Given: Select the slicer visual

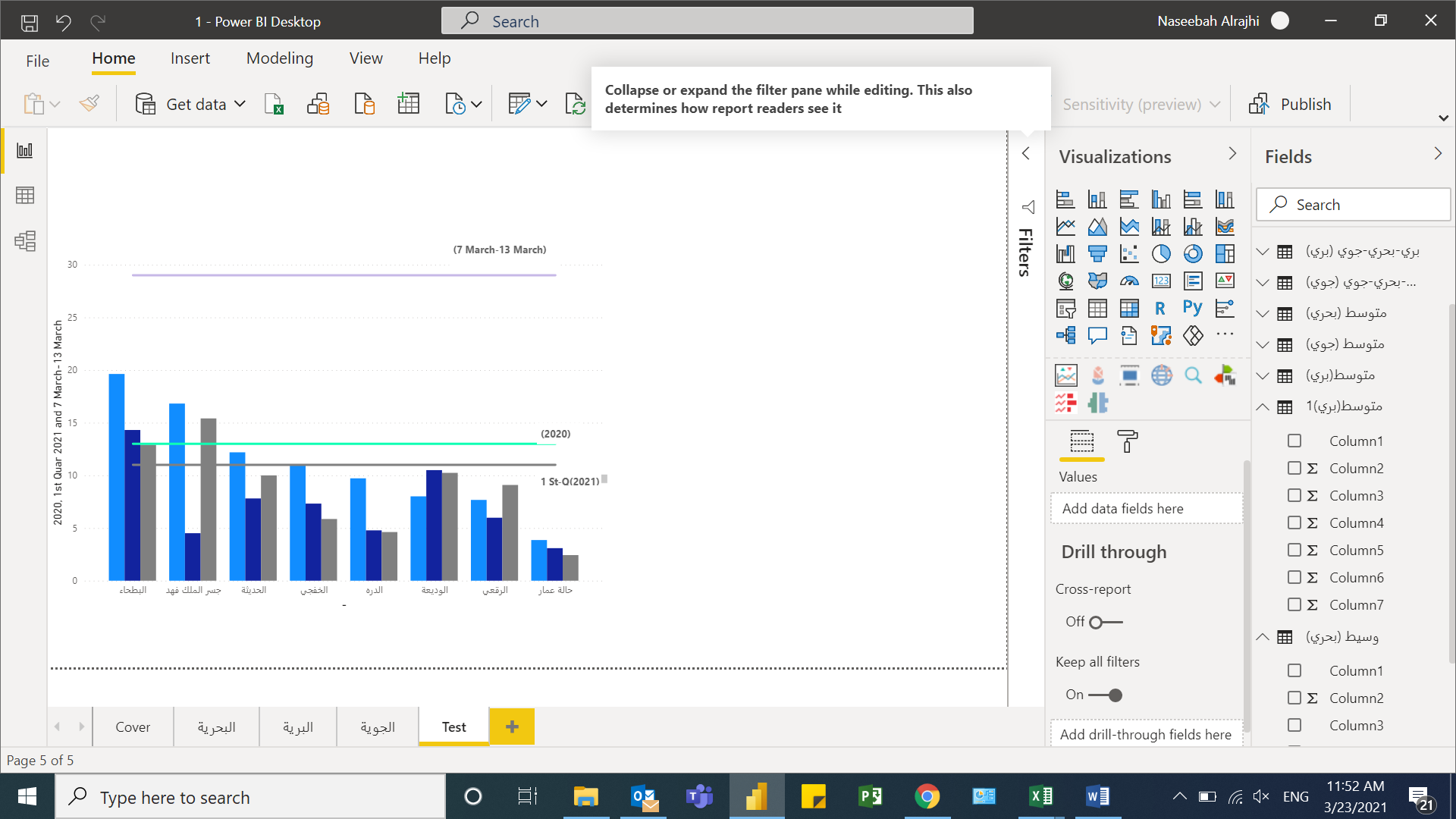Looking at the screenshot, I should coord(1065,309).
